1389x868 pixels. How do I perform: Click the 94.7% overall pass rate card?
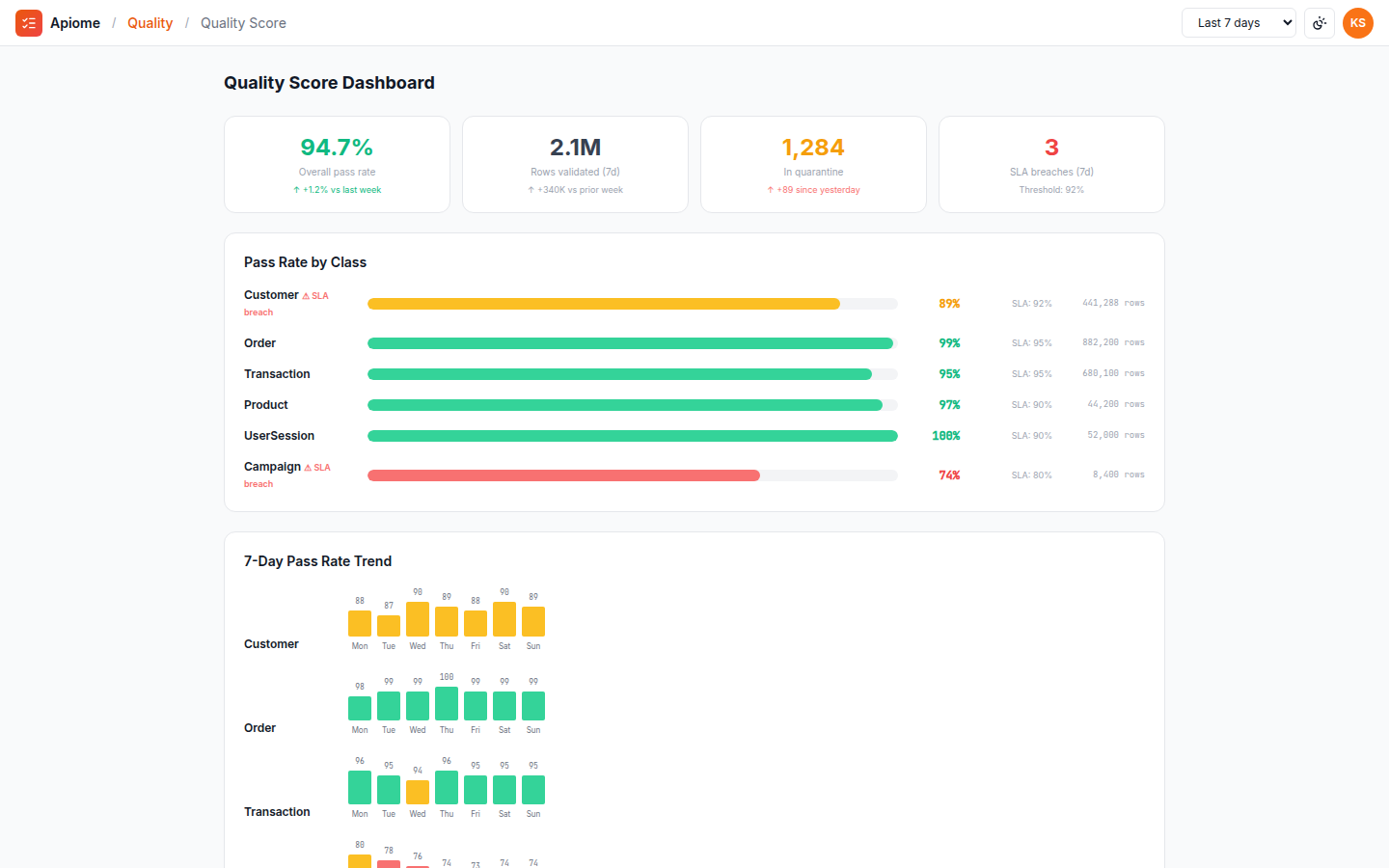(x=337, y=164)
